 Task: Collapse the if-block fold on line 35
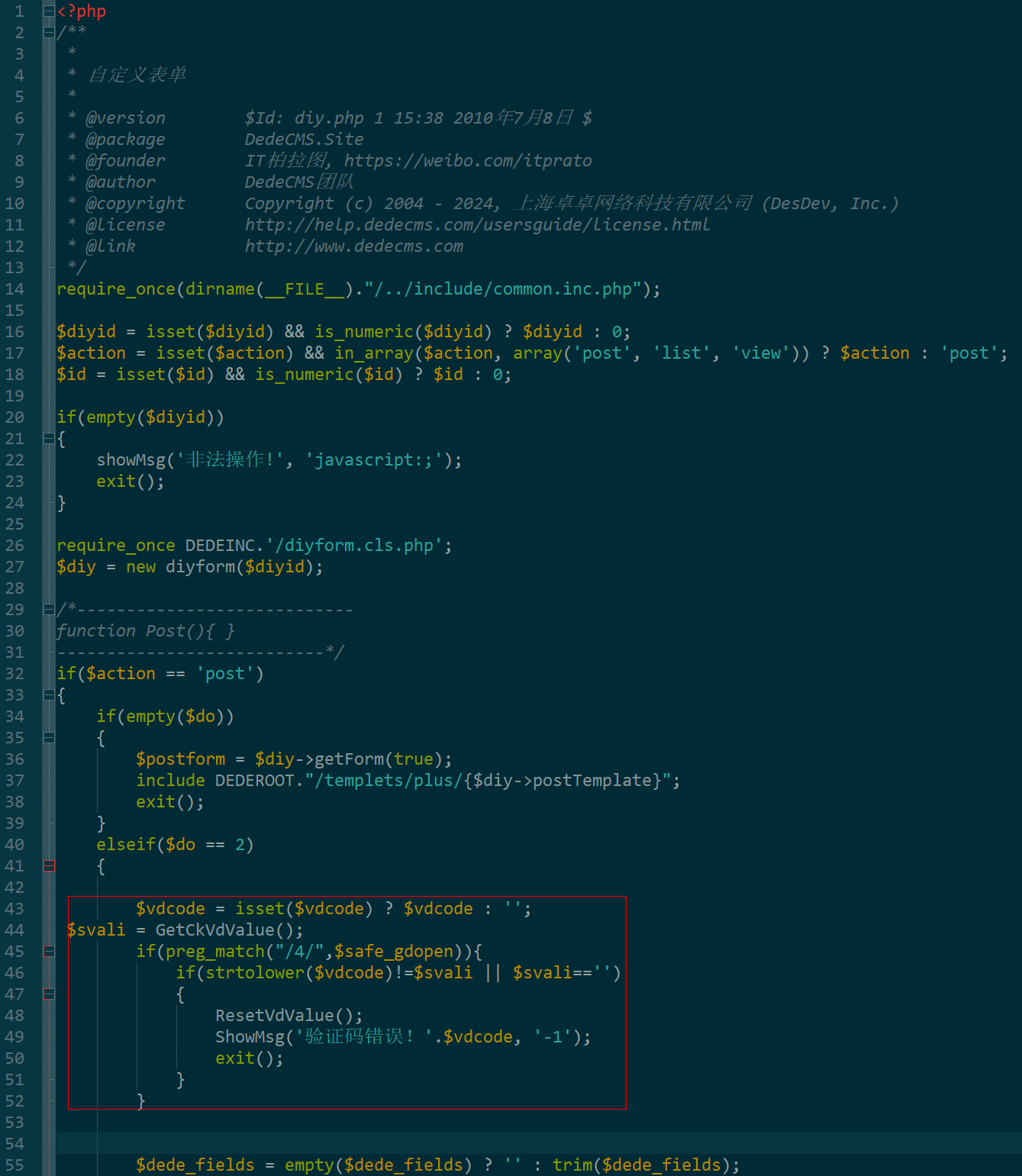(49, 738)
